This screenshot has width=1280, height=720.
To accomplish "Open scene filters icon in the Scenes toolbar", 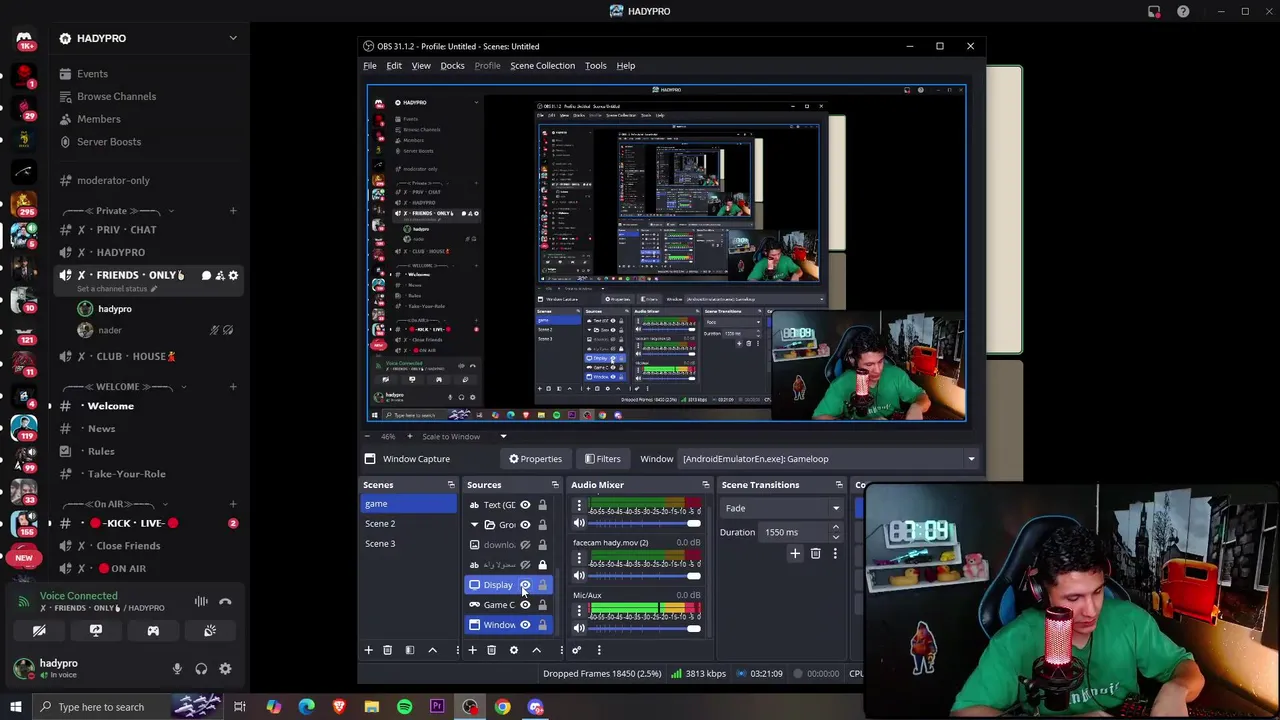I will [410, 650].
